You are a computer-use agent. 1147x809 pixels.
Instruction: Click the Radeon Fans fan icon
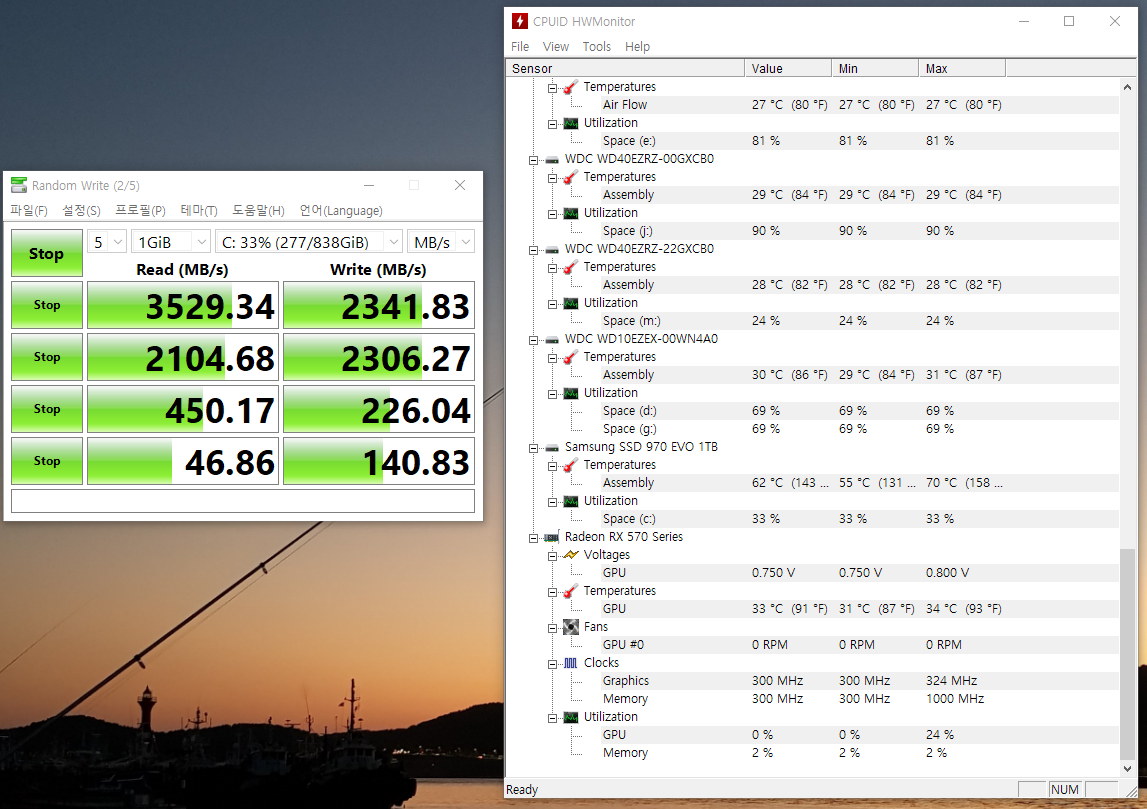(x=571, y=627)
